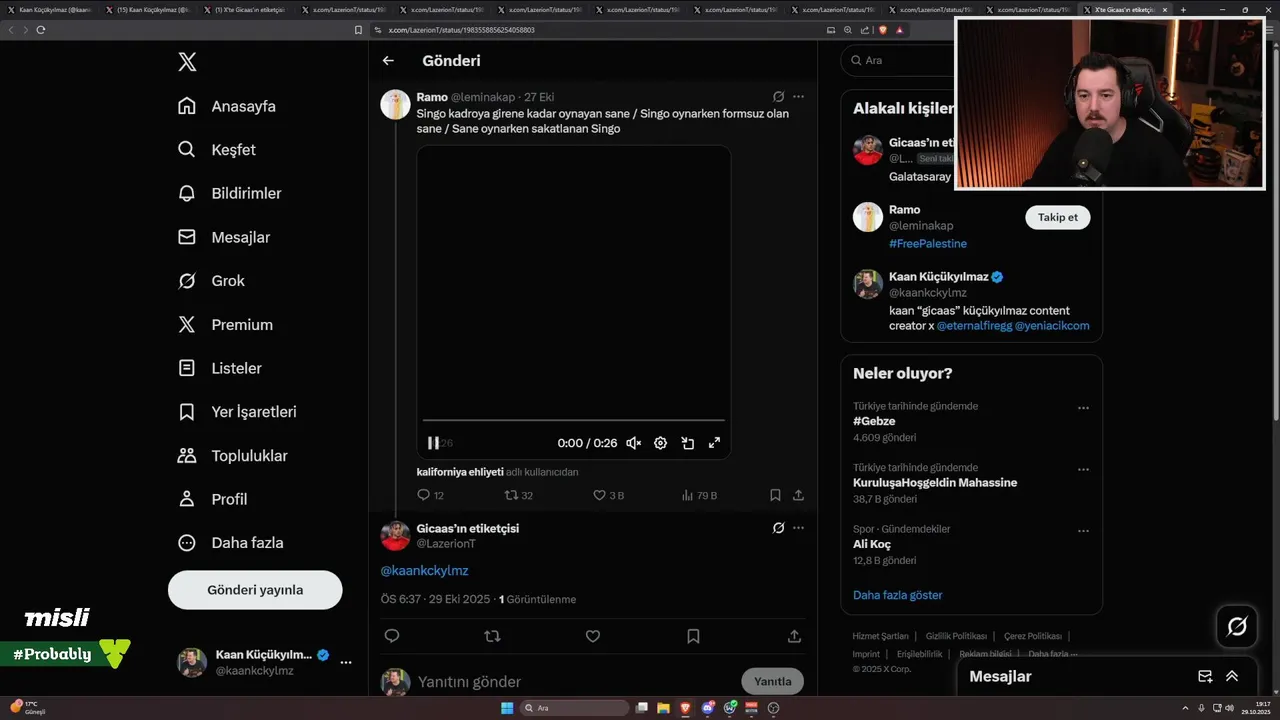This screenshot has height=720, width=1280.
Task: More options for #Gebze trend
Action: click(x=1083, y=408)
